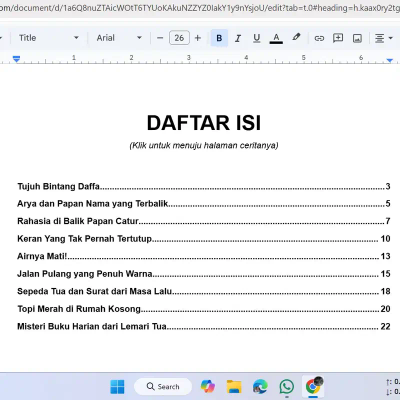400x400 pixels.
Task: Open the Title paragraph style dropdown
Action: click(x=49, y=38)
